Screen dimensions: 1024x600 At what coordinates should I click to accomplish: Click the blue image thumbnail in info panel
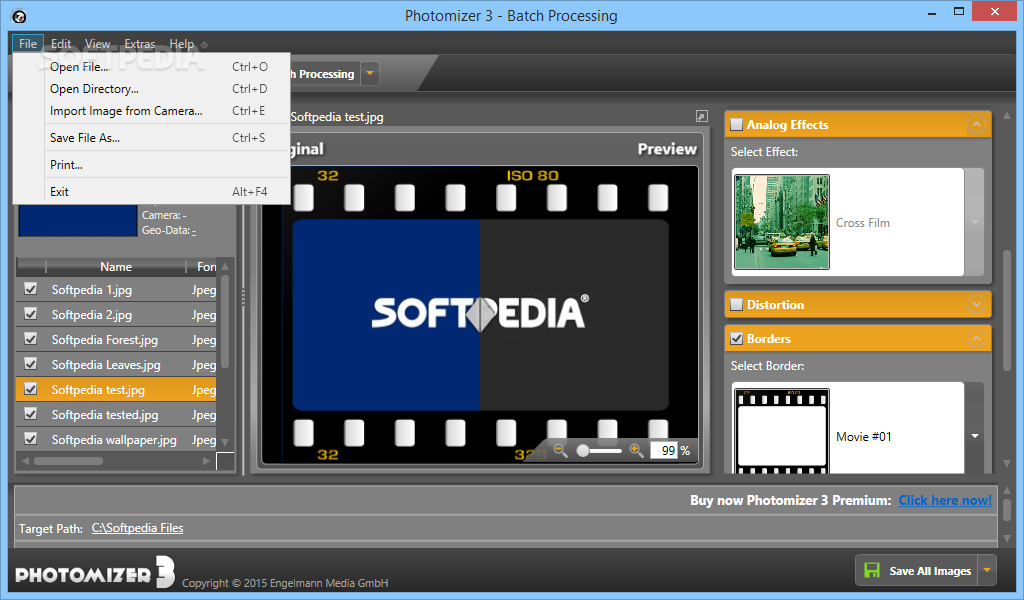tap(78, 220)
